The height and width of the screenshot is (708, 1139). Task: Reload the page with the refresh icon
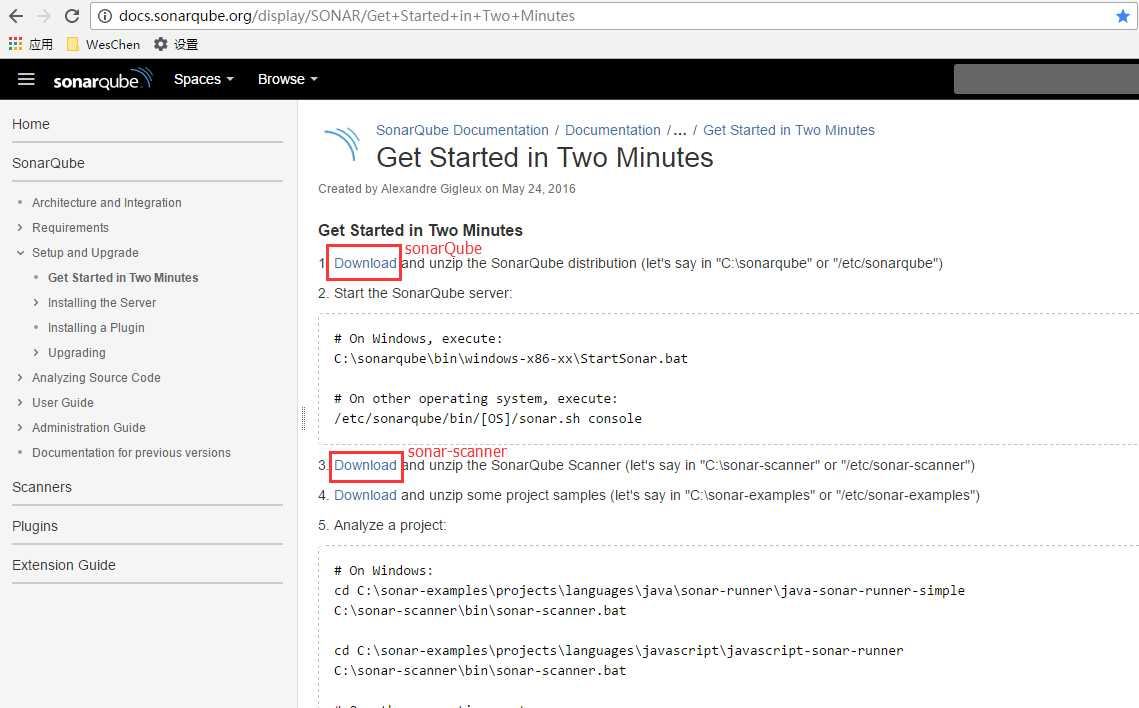point(71,16)
